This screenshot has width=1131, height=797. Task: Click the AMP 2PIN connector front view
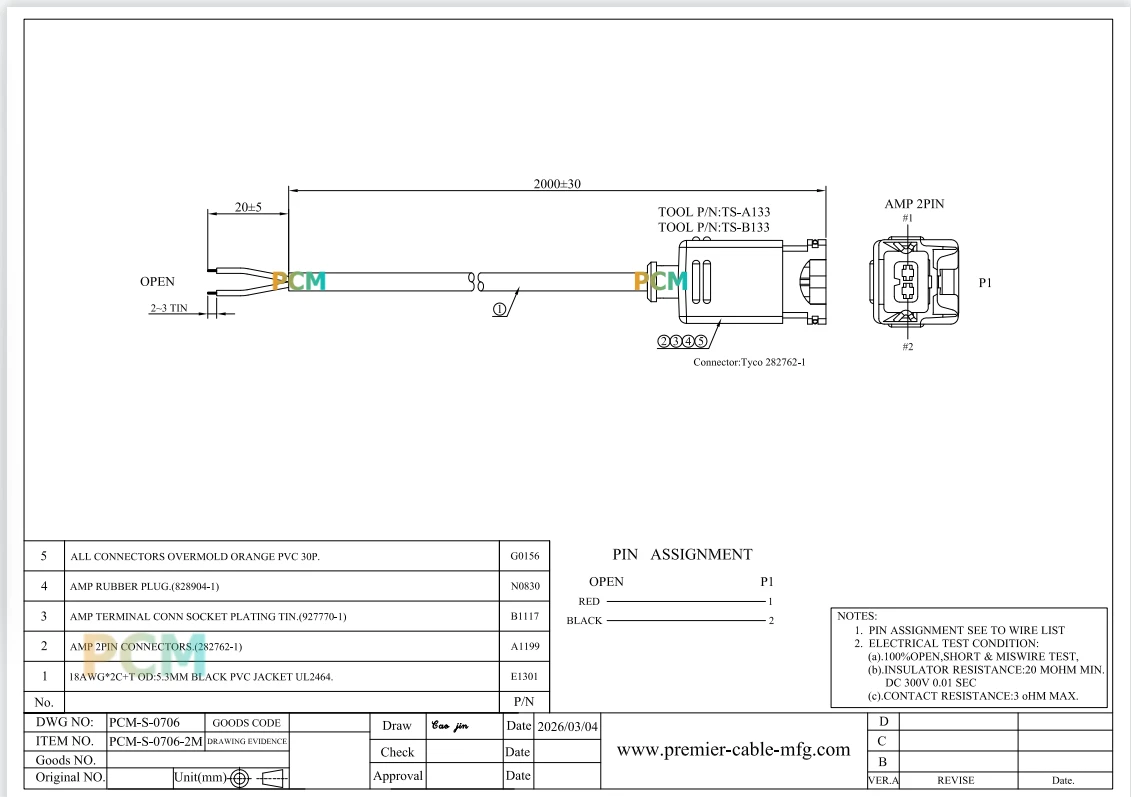915,282
